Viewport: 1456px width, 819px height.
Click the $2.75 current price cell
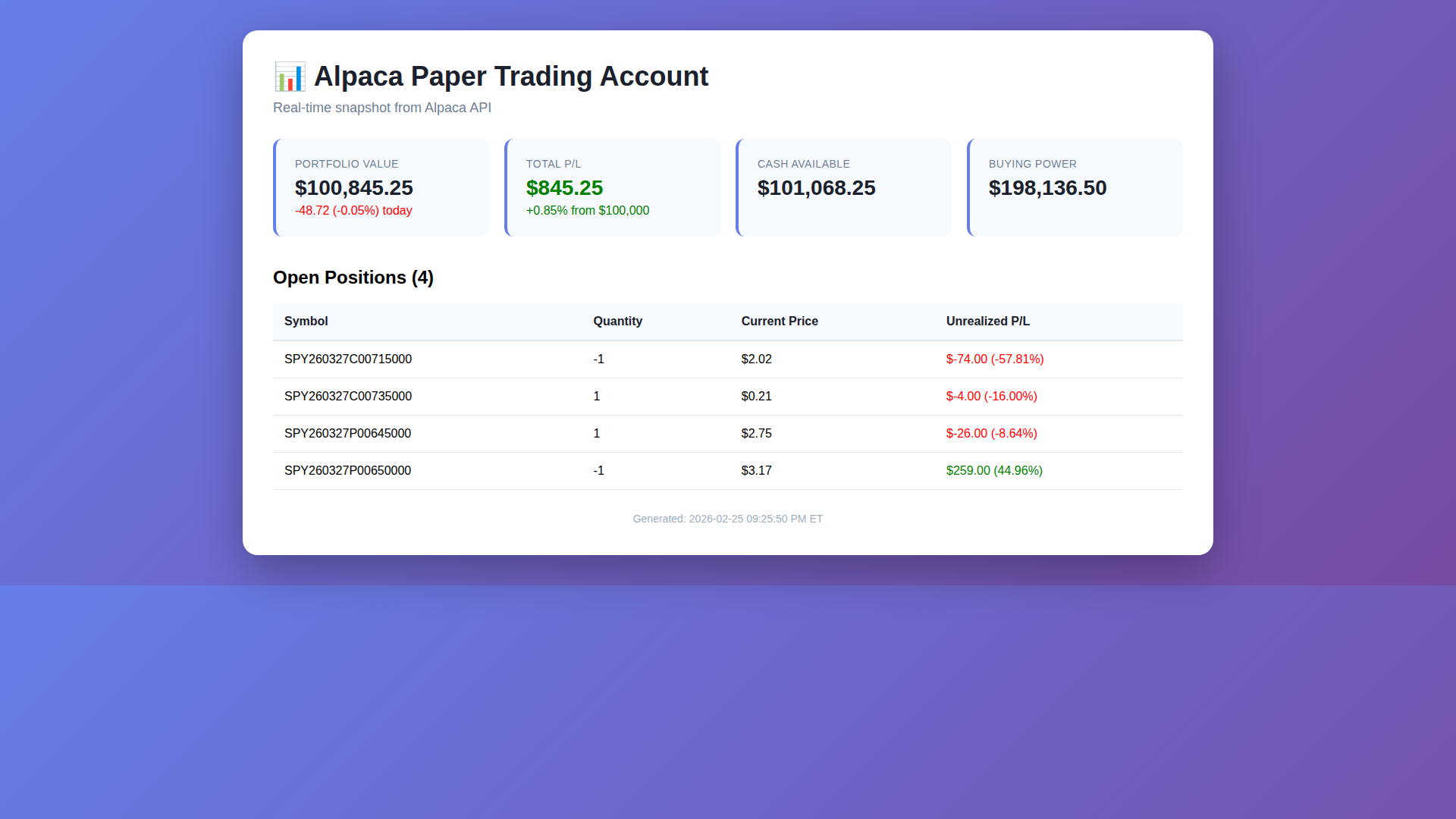point(756,434)
